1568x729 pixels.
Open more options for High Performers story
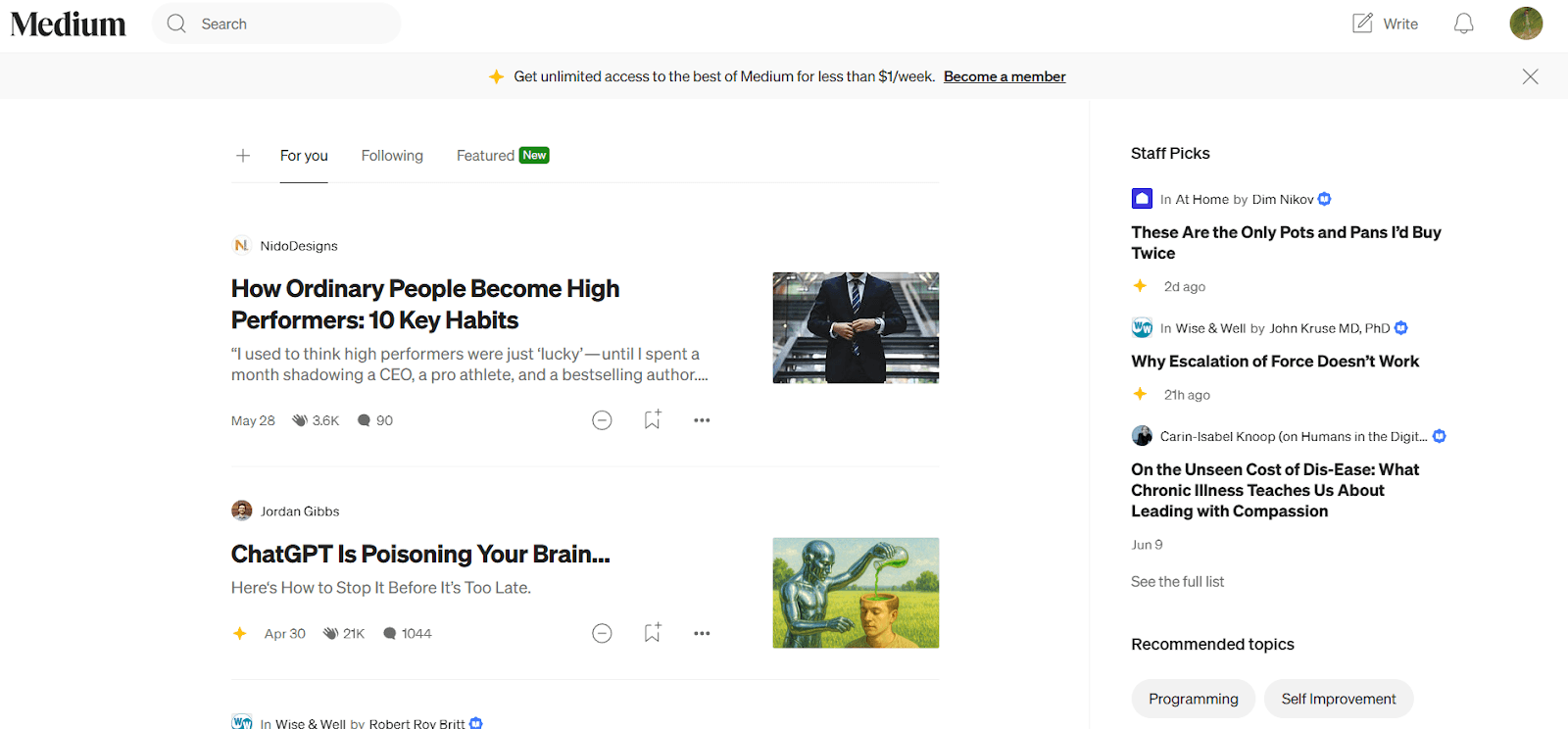click(x=702, y=420)
